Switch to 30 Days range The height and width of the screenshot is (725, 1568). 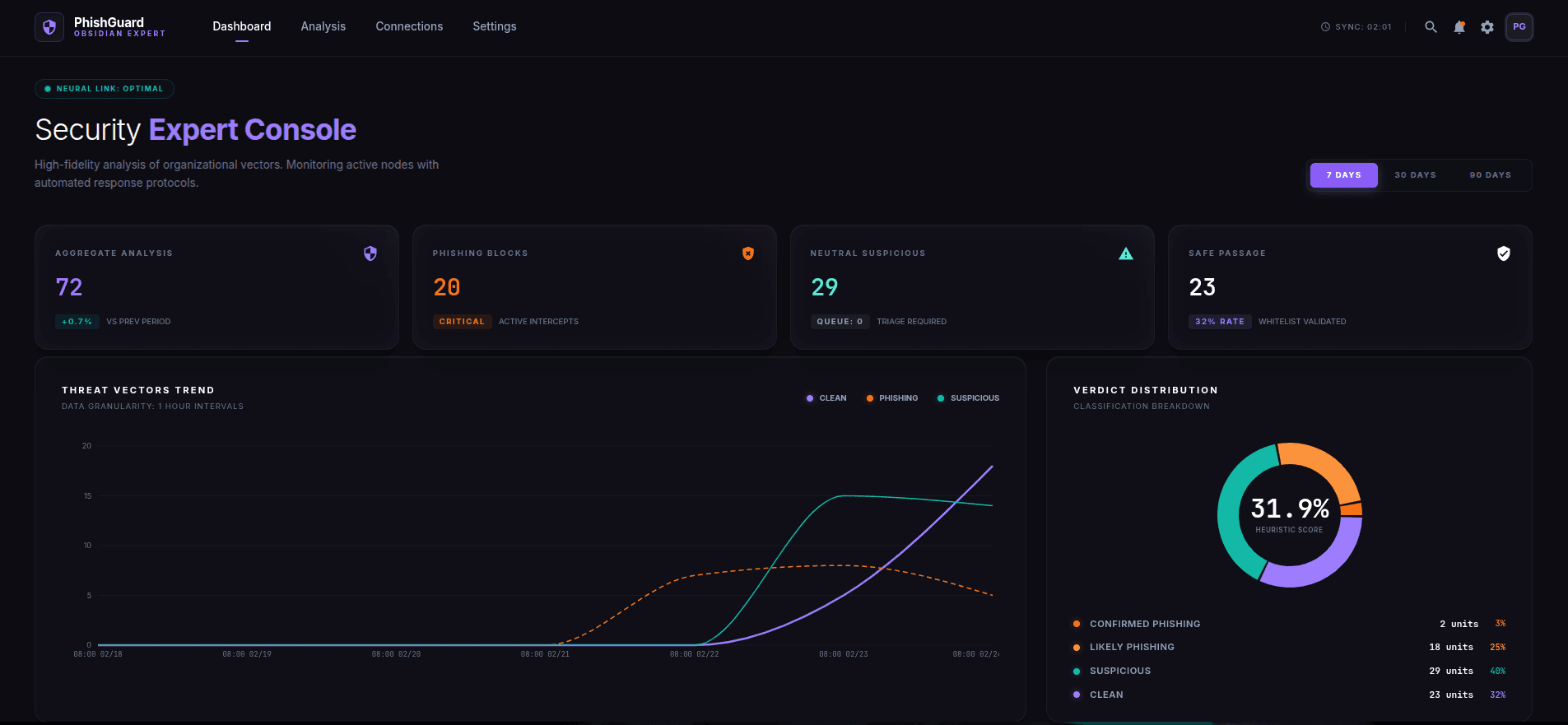[1415, 175]
